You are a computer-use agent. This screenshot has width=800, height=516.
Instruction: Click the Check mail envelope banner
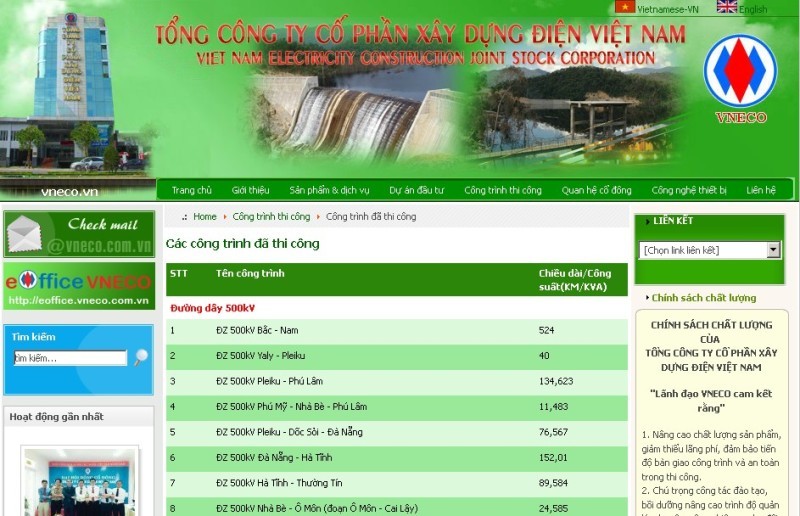[x=79, y=234]
